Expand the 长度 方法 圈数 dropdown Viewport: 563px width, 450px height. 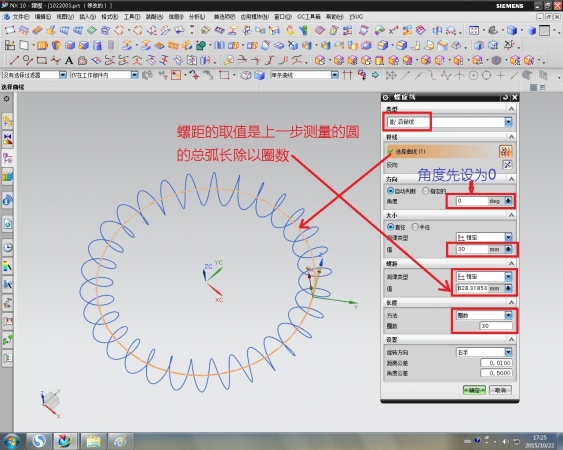coord(484,315)
